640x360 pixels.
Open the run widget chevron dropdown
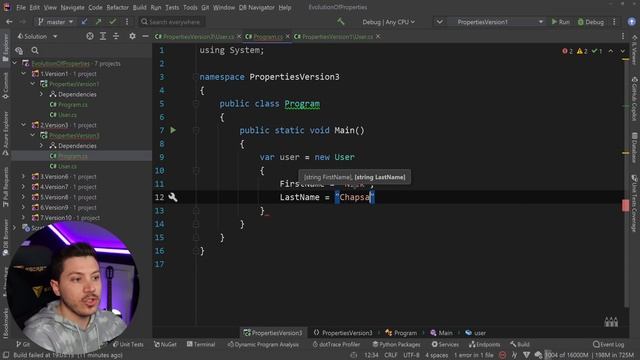pos(439,22)
